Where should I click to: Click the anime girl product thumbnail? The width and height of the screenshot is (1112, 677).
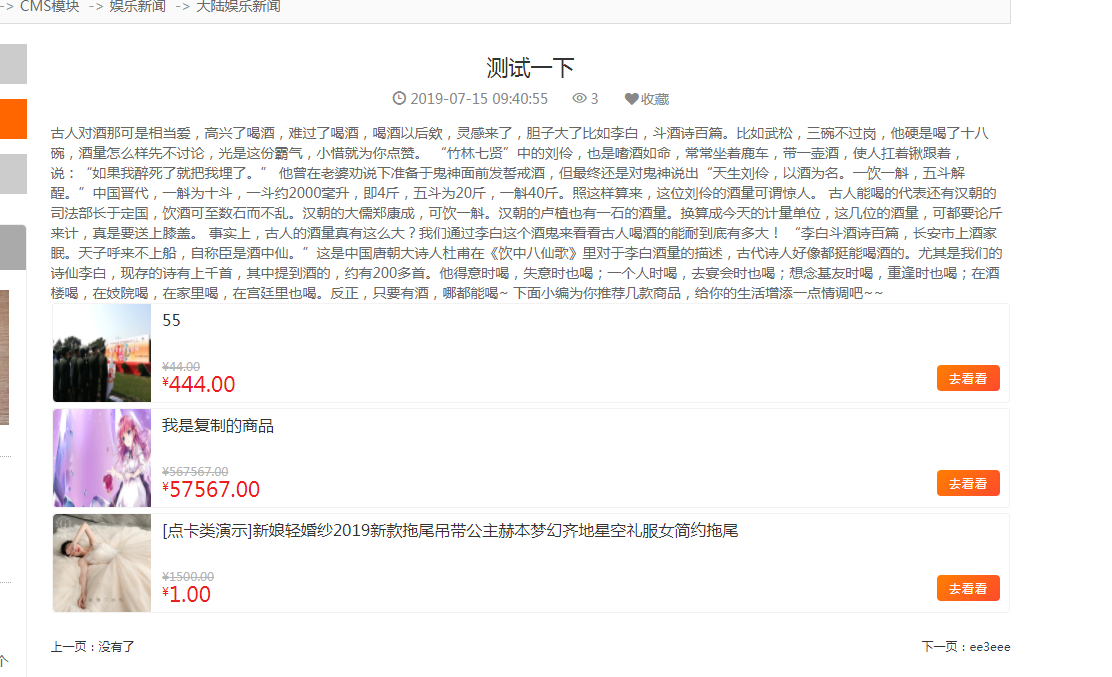pos(102,458)
